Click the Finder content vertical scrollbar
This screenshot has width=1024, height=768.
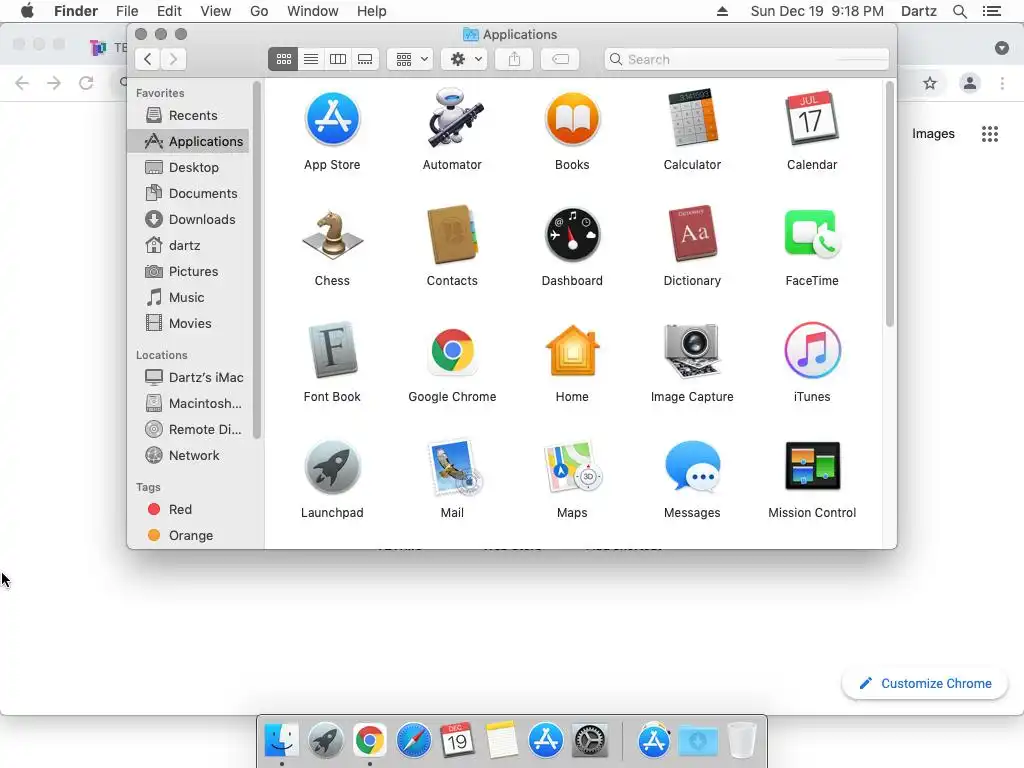pos(889,204)
